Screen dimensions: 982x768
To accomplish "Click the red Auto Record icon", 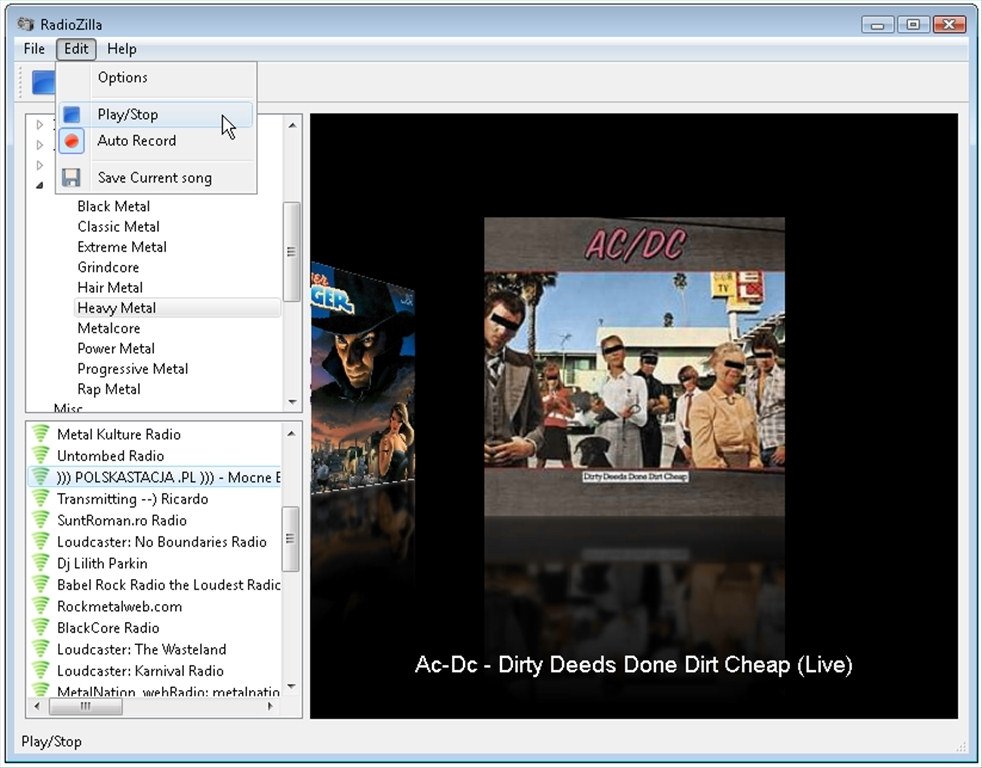I will click(x=71, y=141).
